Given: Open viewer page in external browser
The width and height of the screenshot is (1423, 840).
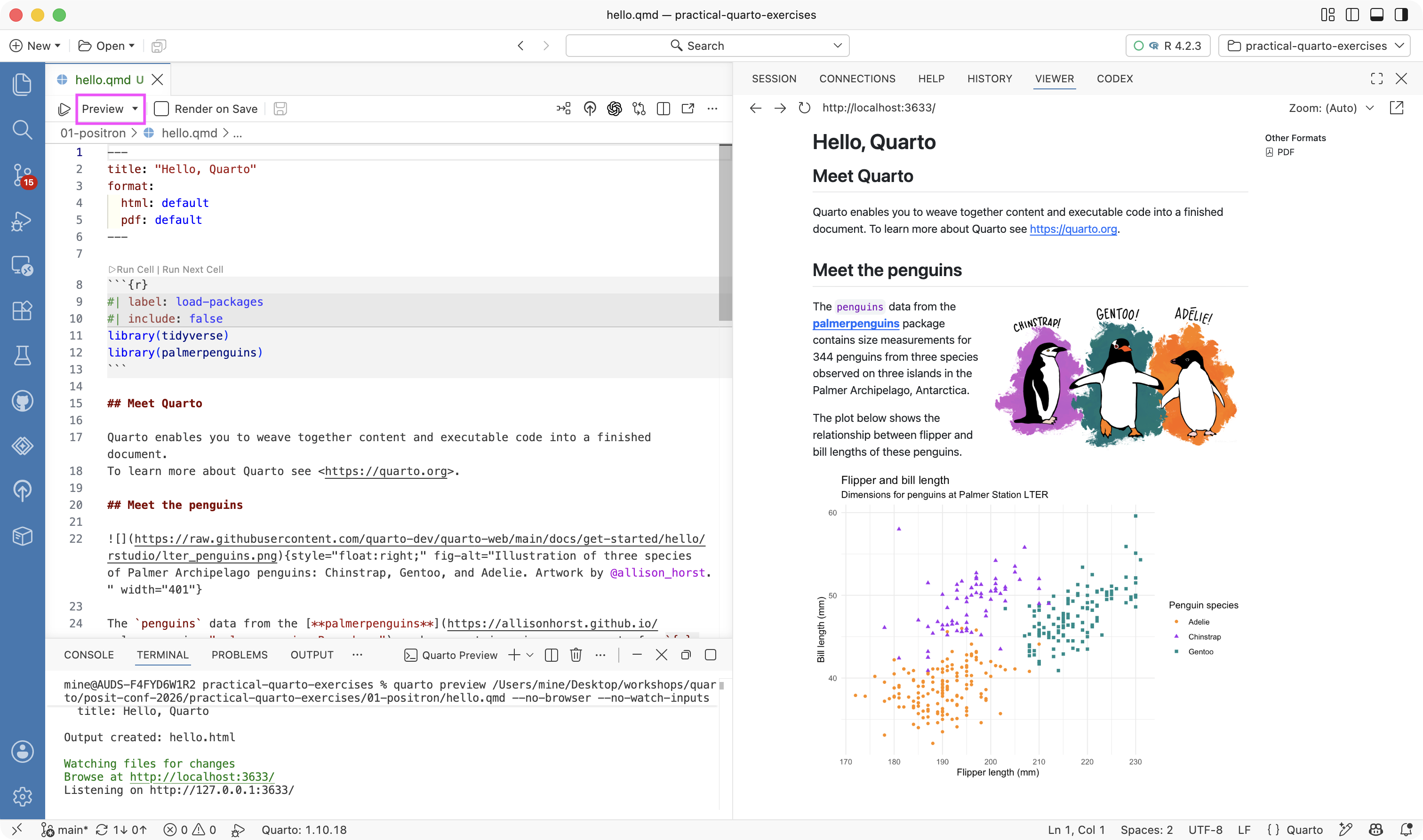Looking at the screenshot, I should [x=1397, y=108].
